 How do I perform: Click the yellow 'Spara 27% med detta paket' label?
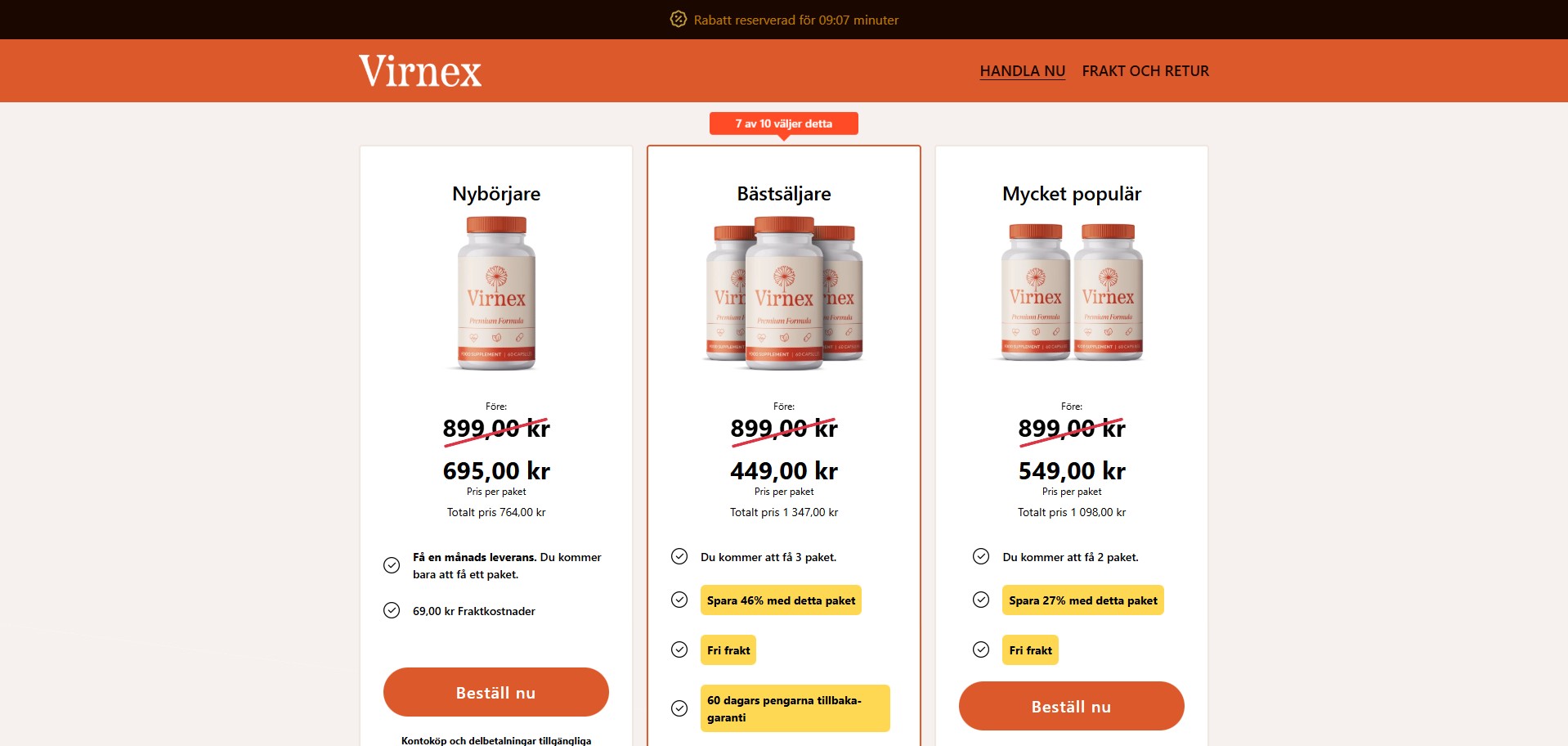click(x=1082, y=600)
